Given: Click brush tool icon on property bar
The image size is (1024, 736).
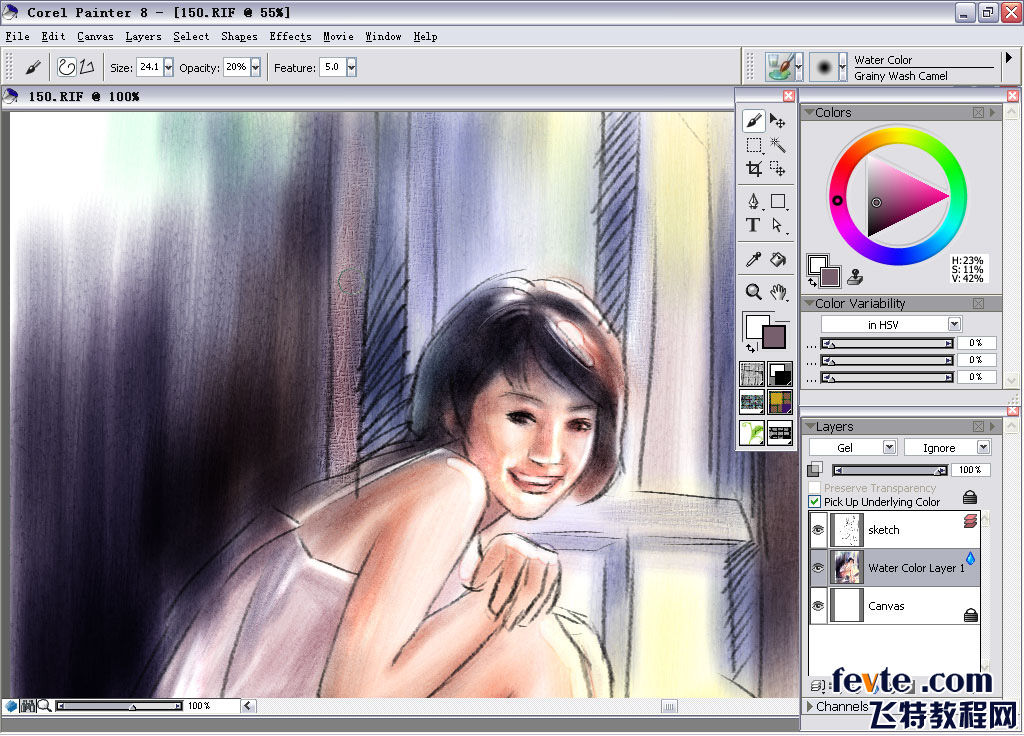Looking at the screenshot, I should [33, 67].
